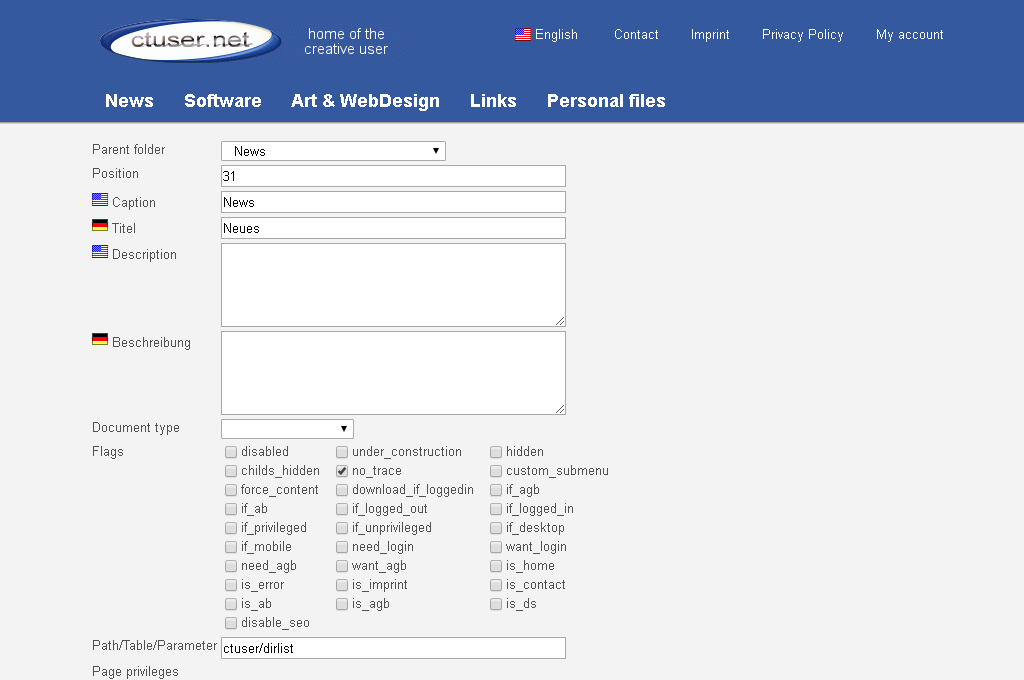Click the US flag next to English
Screen dimensions: 1024x680
523,34
